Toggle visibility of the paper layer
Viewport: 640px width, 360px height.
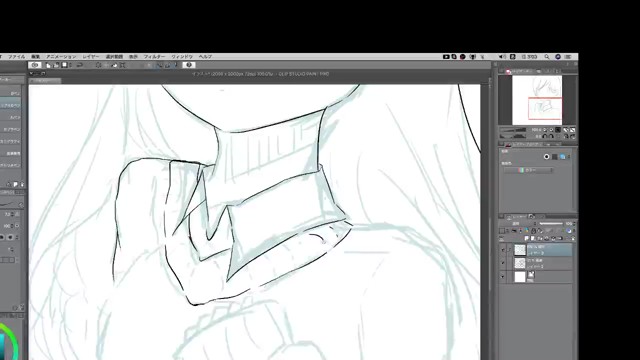pyautogui.click(x=502, y=277)
